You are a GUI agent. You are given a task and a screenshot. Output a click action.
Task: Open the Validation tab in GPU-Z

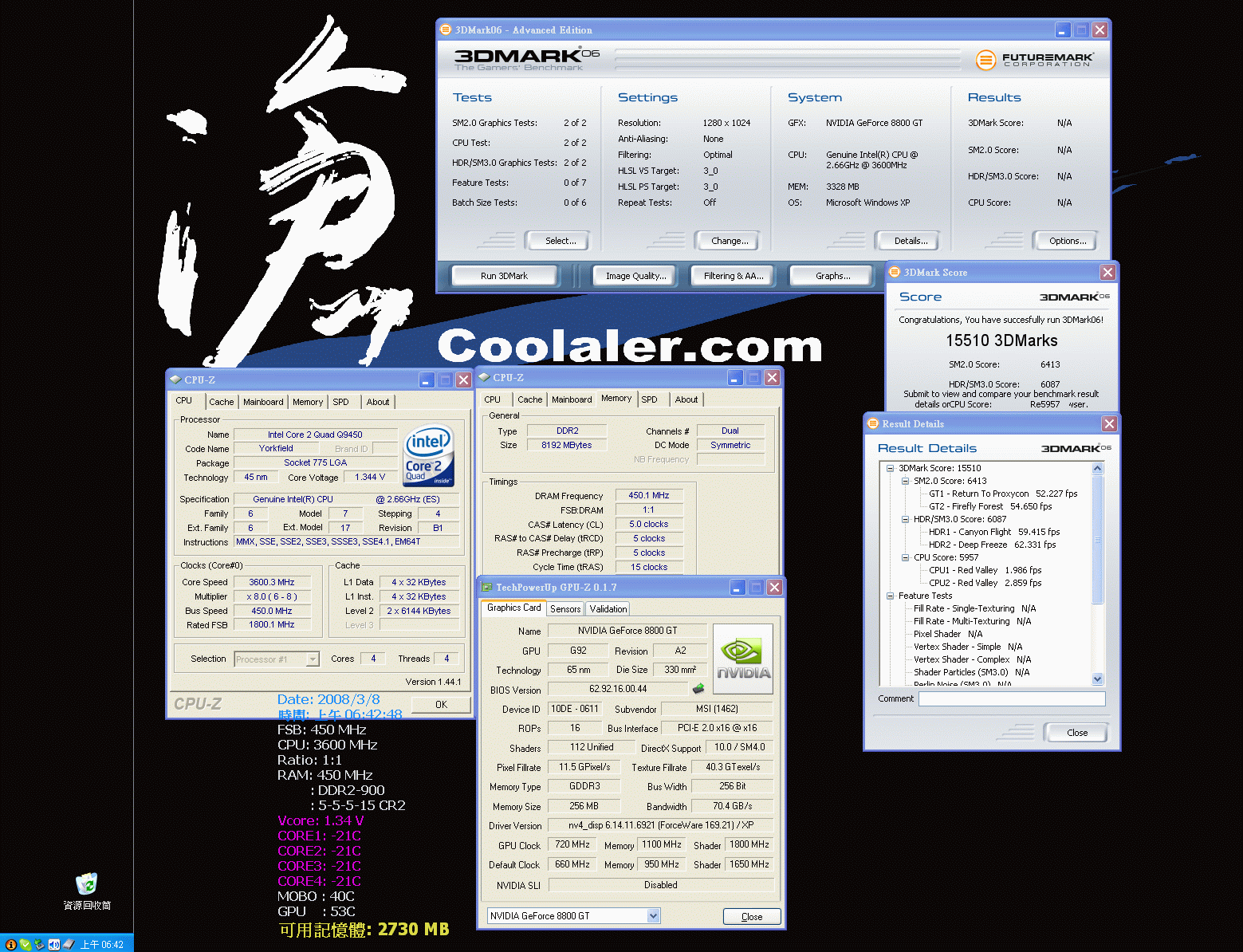click(x=608, y=608)
